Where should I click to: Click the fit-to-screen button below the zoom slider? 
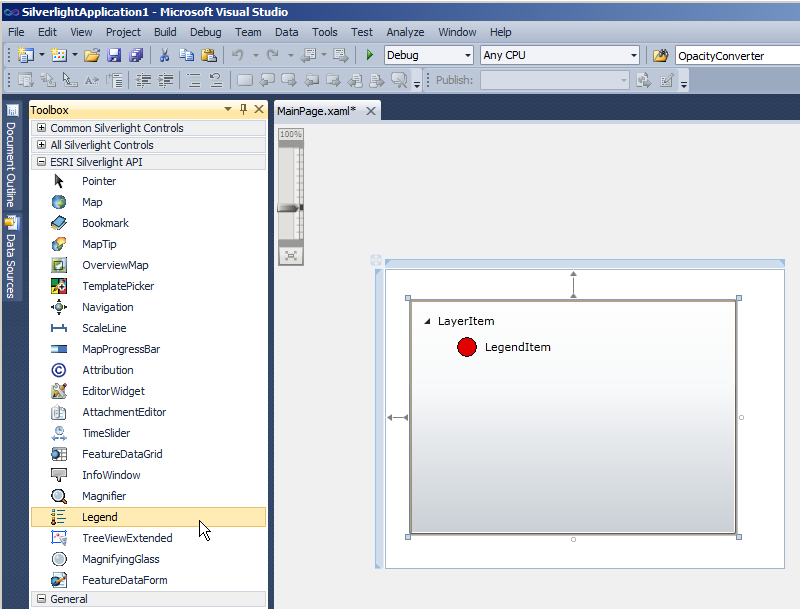coord(290,254)
